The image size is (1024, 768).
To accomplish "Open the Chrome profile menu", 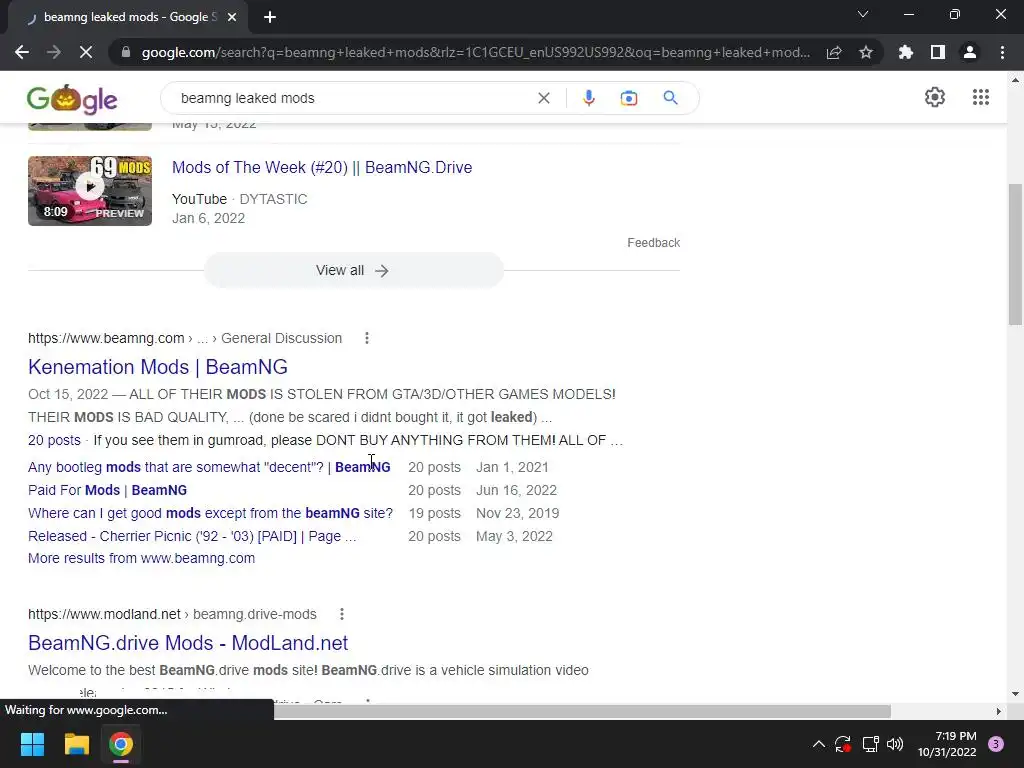I will pyautogui.click(x=970, y=52).
